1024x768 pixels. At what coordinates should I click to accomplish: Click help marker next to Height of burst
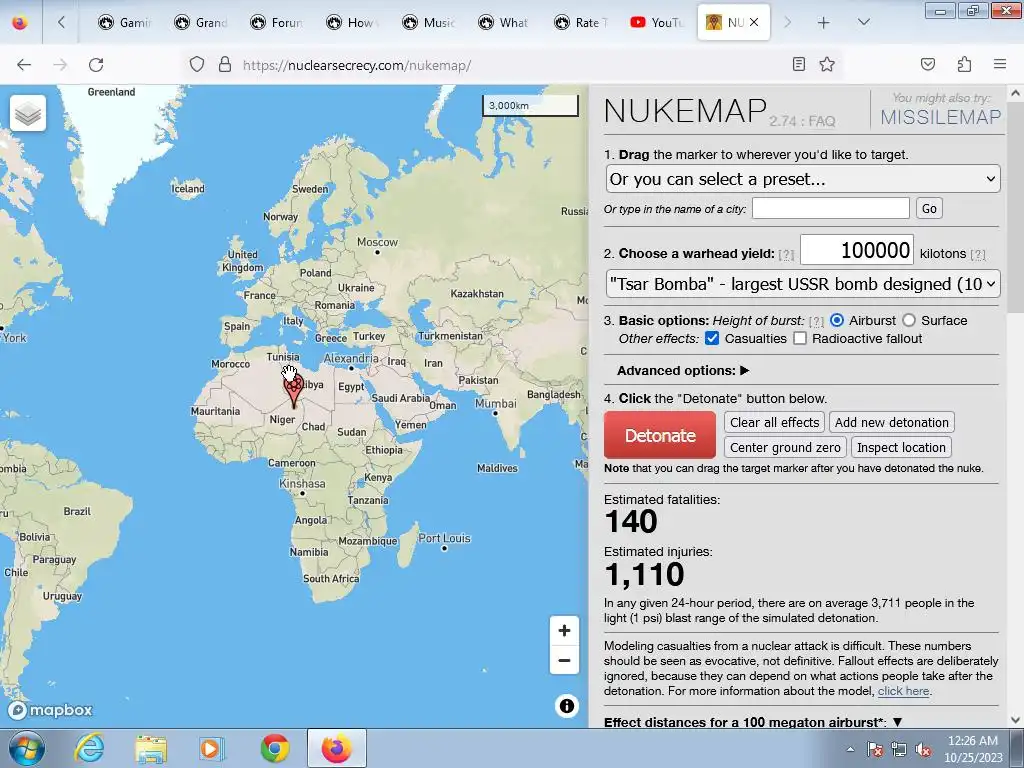tap(816, 321)
